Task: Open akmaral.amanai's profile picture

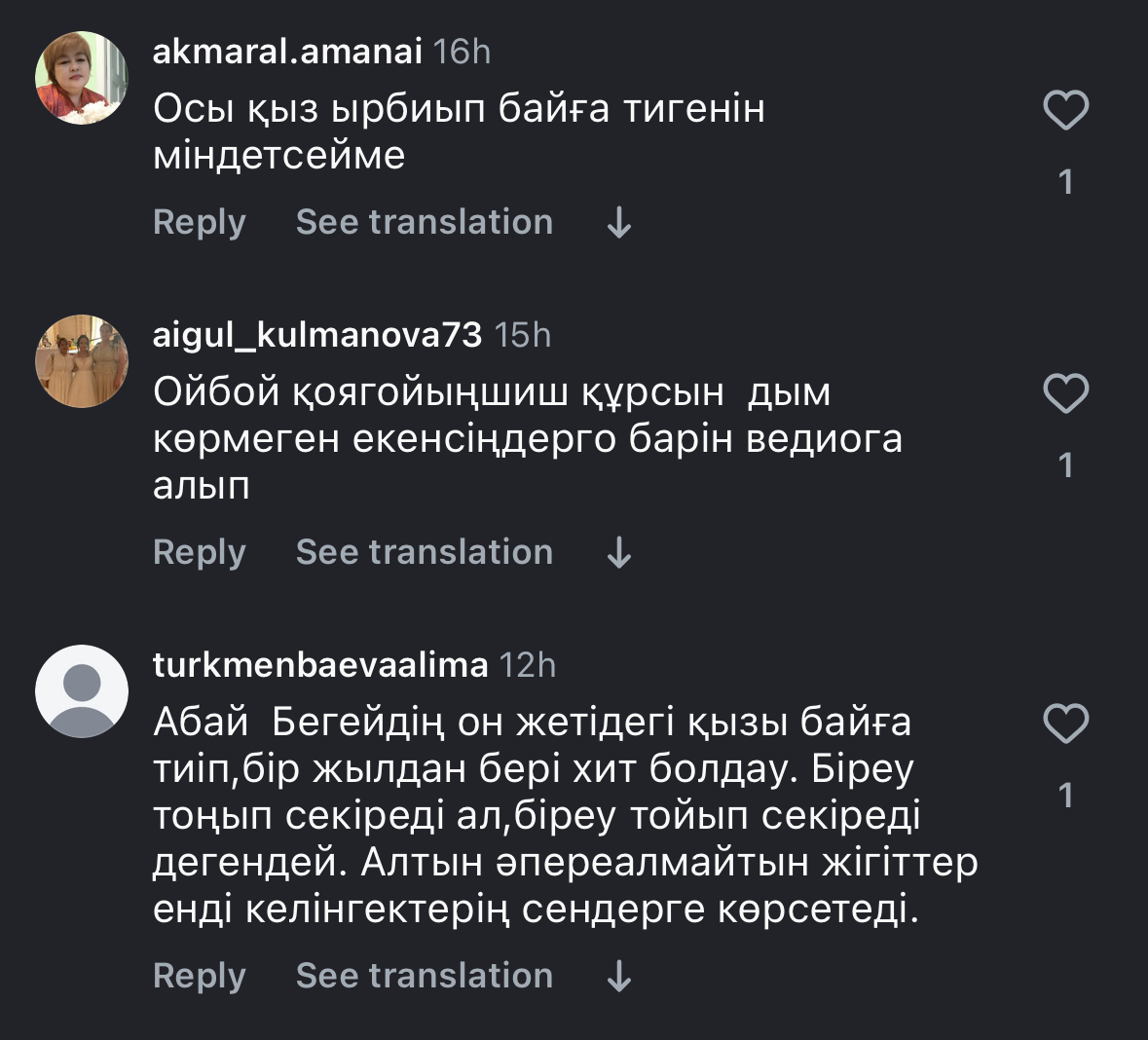Action: pyautogui.click(x=82, y=78)
